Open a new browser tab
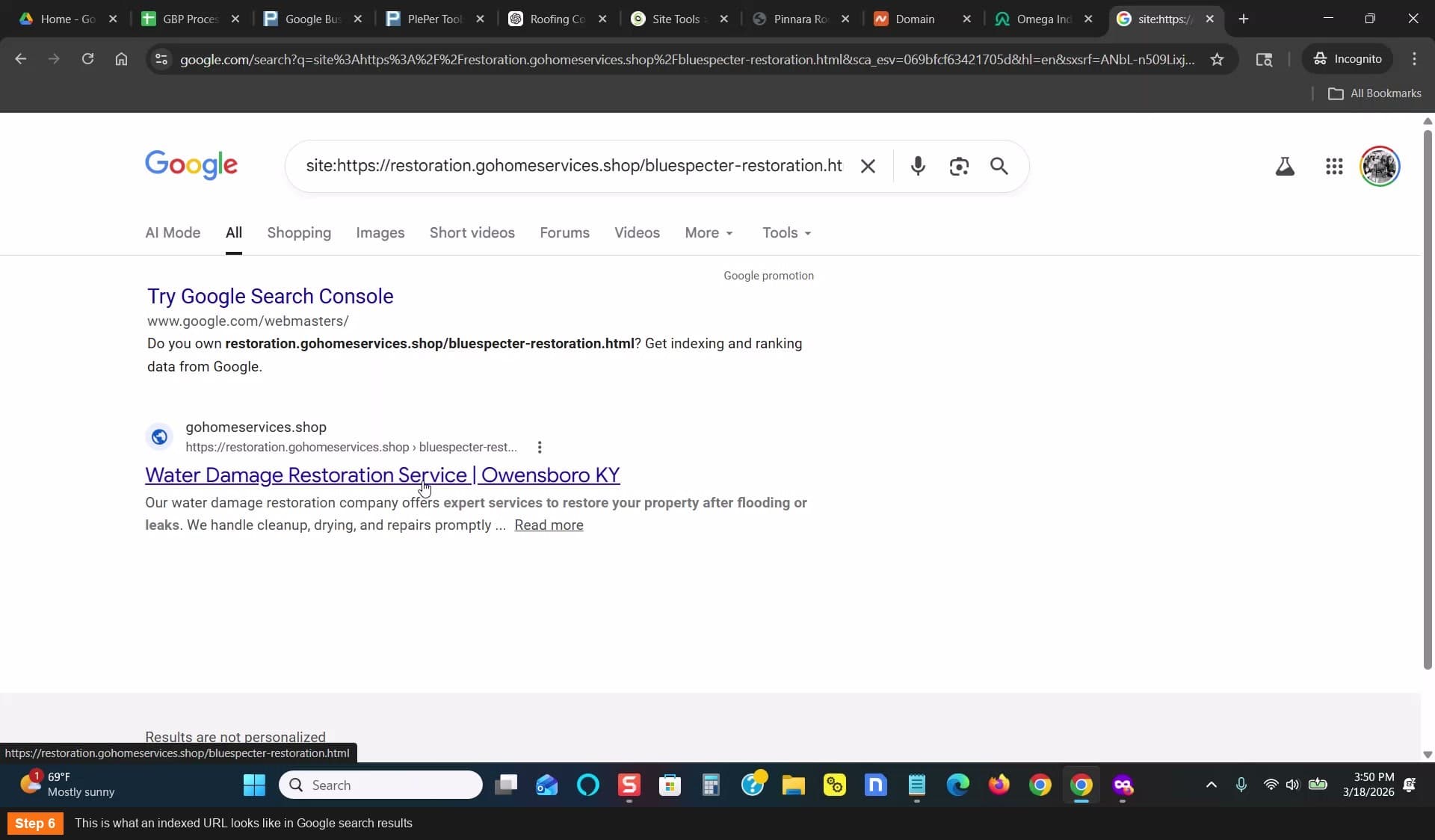 pyautogui.click(x=1244, y=19)
